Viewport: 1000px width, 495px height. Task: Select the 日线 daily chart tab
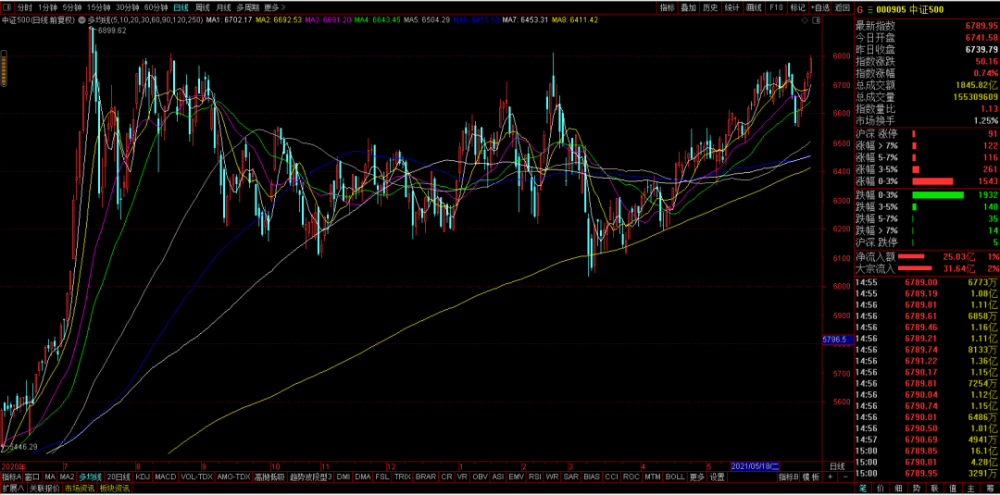(x=181, y=8)
